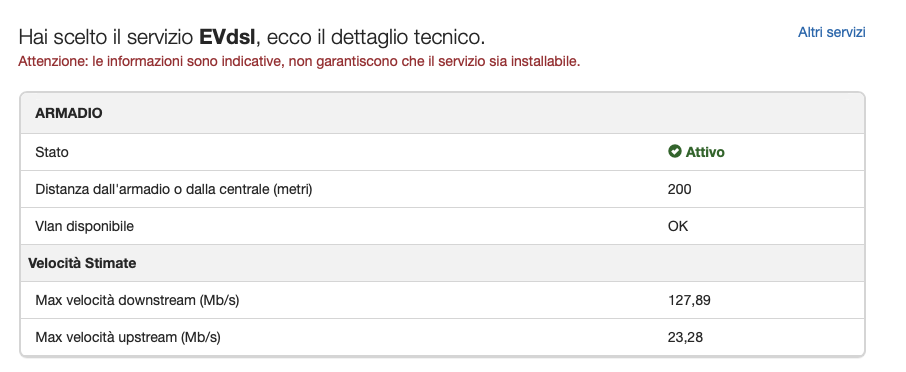Click the heading 'Hai scelto il servizio'
Image resolution: width=906 pixels, height=372 pixels.
click(106, 38)
